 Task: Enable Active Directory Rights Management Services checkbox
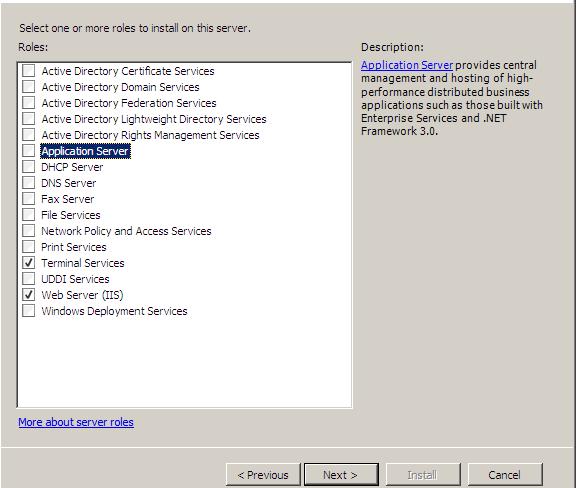tap(29, 134)
